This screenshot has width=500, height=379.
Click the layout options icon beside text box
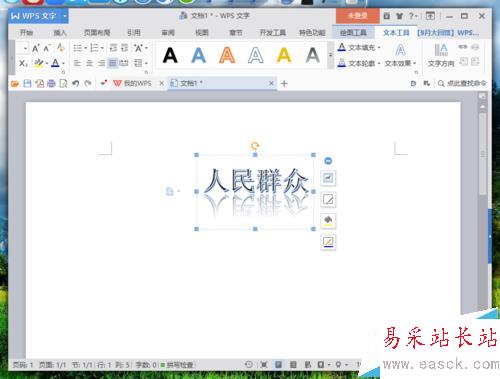[328, 178]
